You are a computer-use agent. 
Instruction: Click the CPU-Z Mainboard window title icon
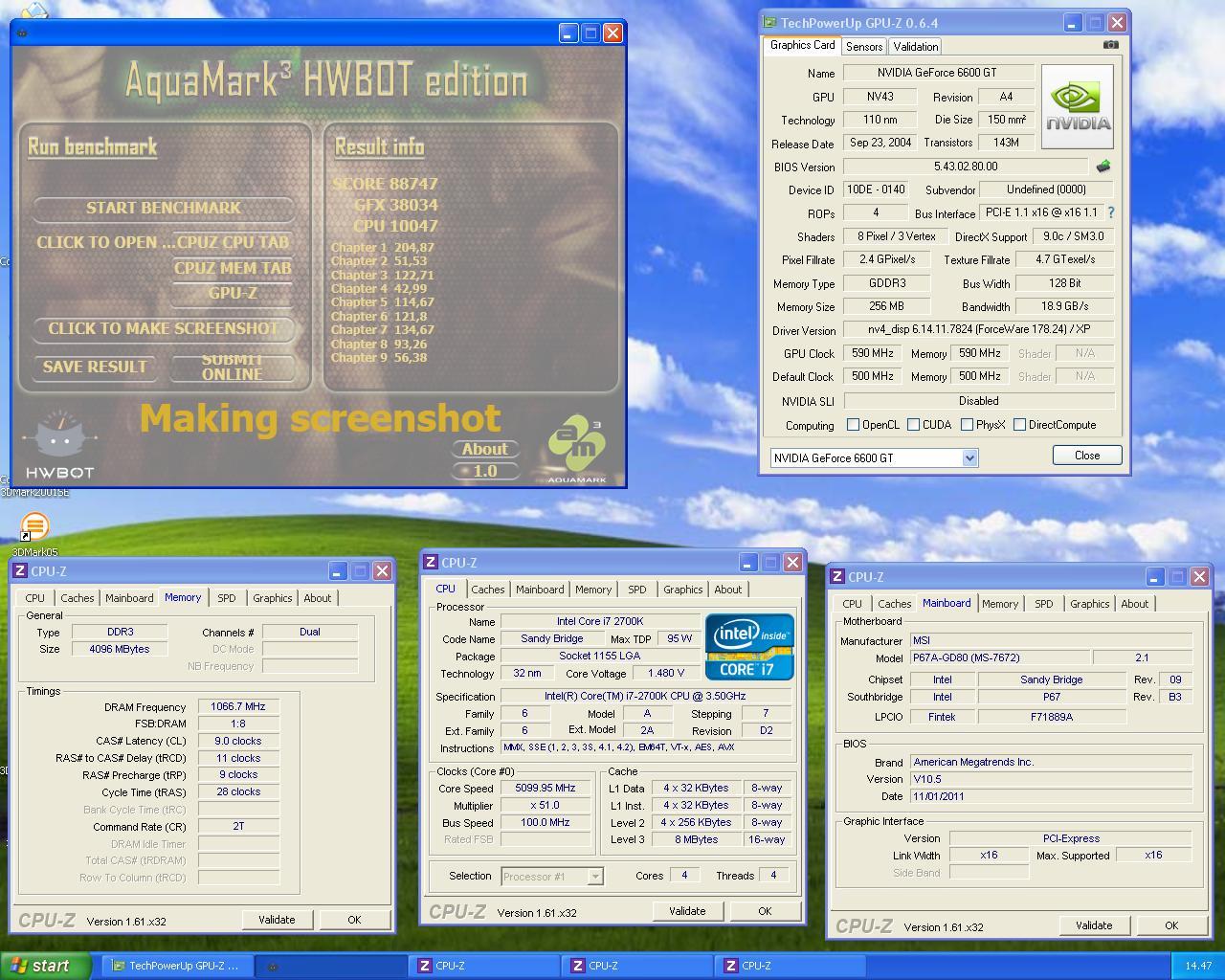(x=837, y=576)
